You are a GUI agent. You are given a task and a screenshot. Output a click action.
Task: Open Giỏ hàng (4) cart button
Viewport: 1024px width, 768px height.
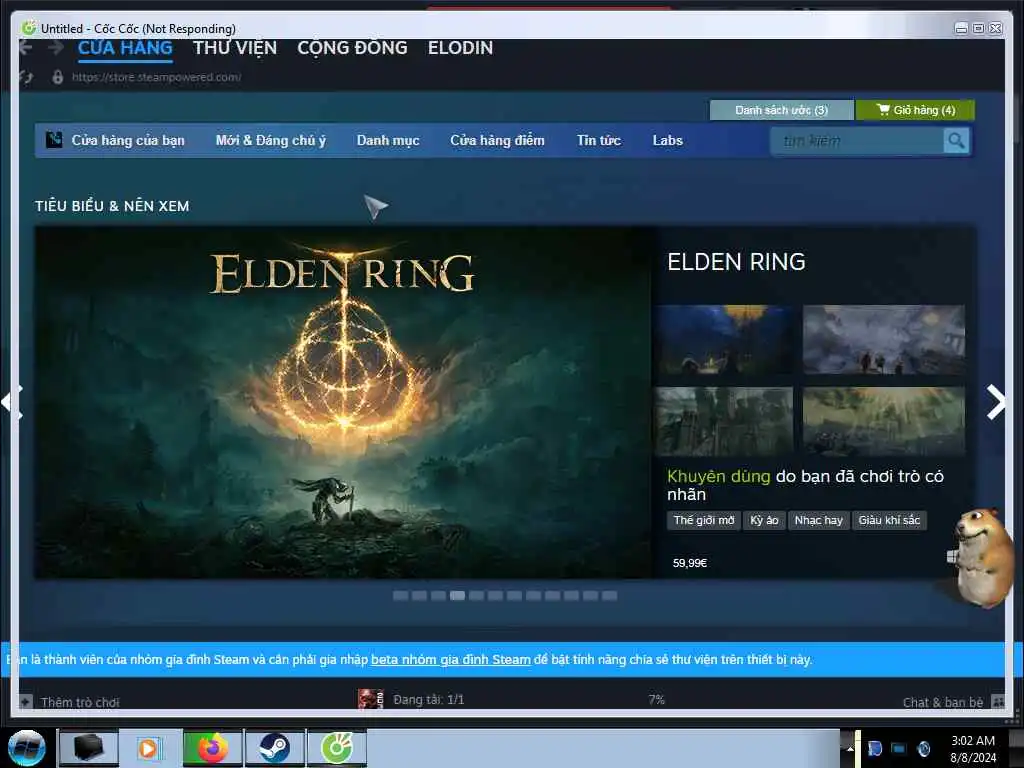click(x=915, y=110)
